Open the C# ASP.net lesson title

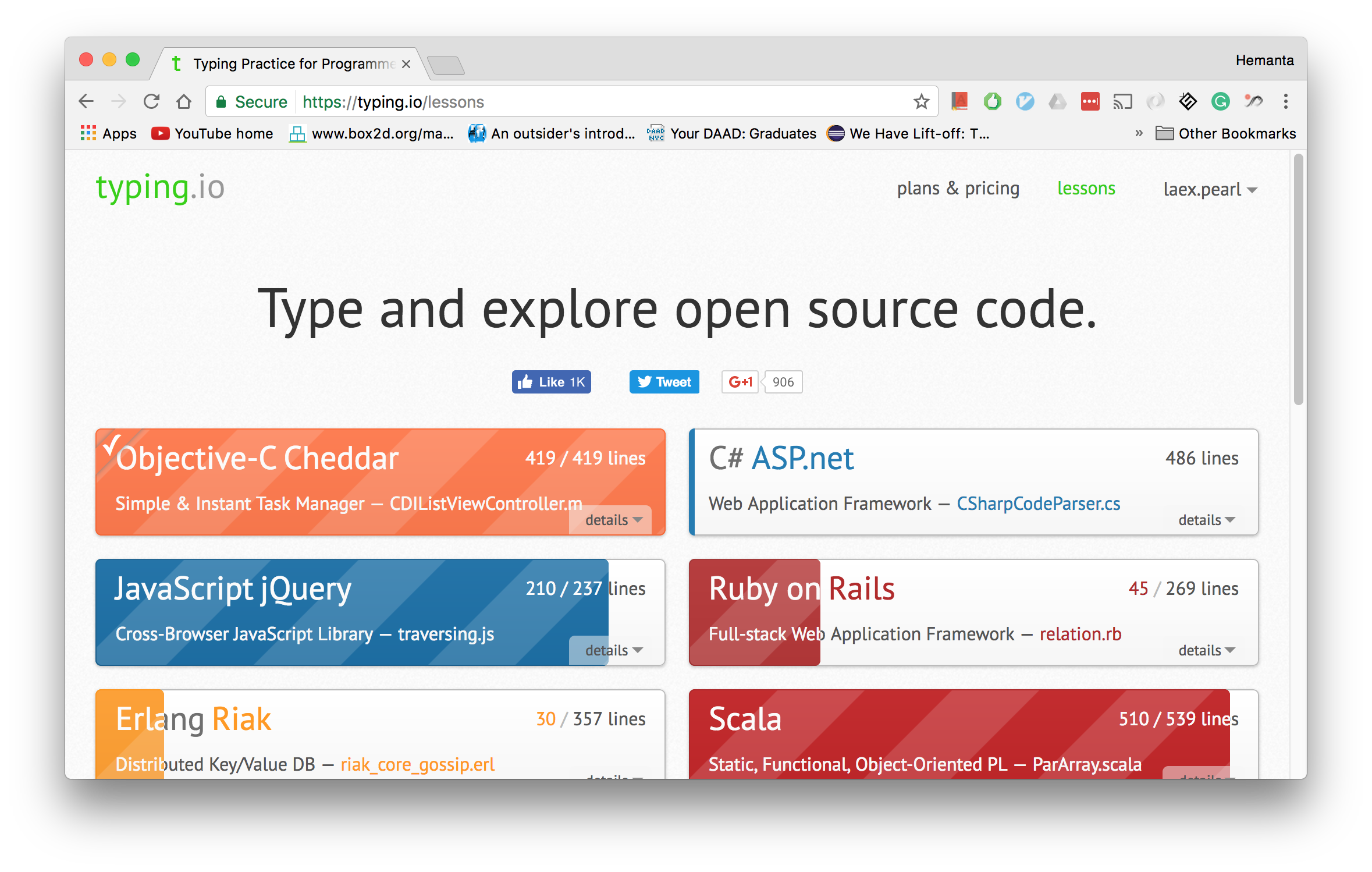[781, 458]
